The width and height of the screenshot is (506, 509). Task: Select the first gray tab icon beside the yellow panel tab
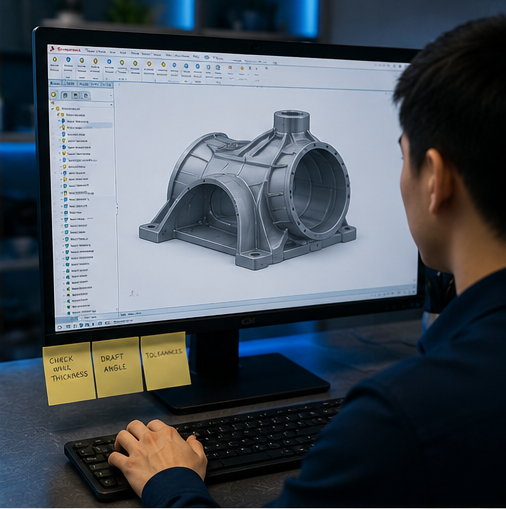[65, 95]
